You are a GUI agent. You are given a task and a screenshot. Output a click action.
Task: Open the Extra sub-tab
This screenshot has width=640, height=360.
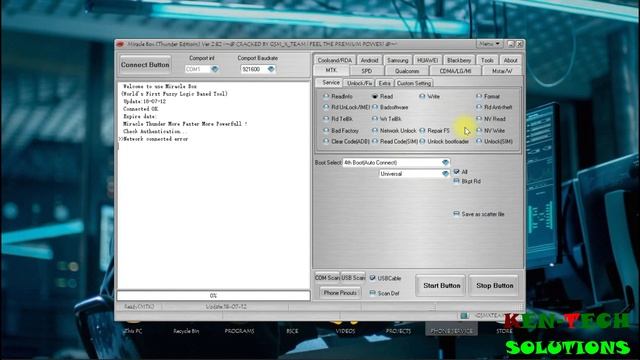[x=384, y=83]
